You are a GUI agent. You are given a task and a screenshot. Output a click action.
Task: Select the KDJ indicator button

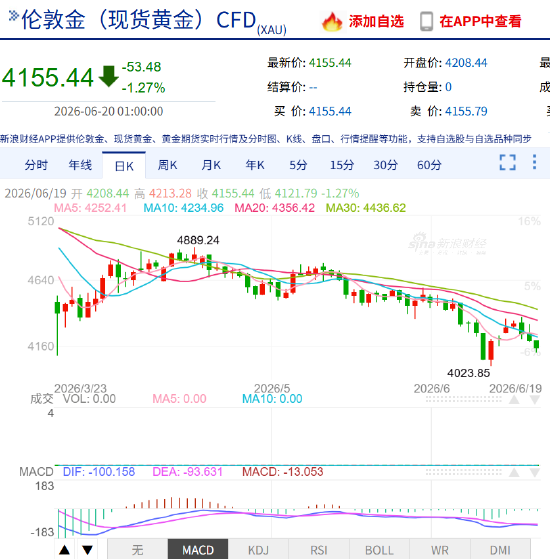coord(258,550)
